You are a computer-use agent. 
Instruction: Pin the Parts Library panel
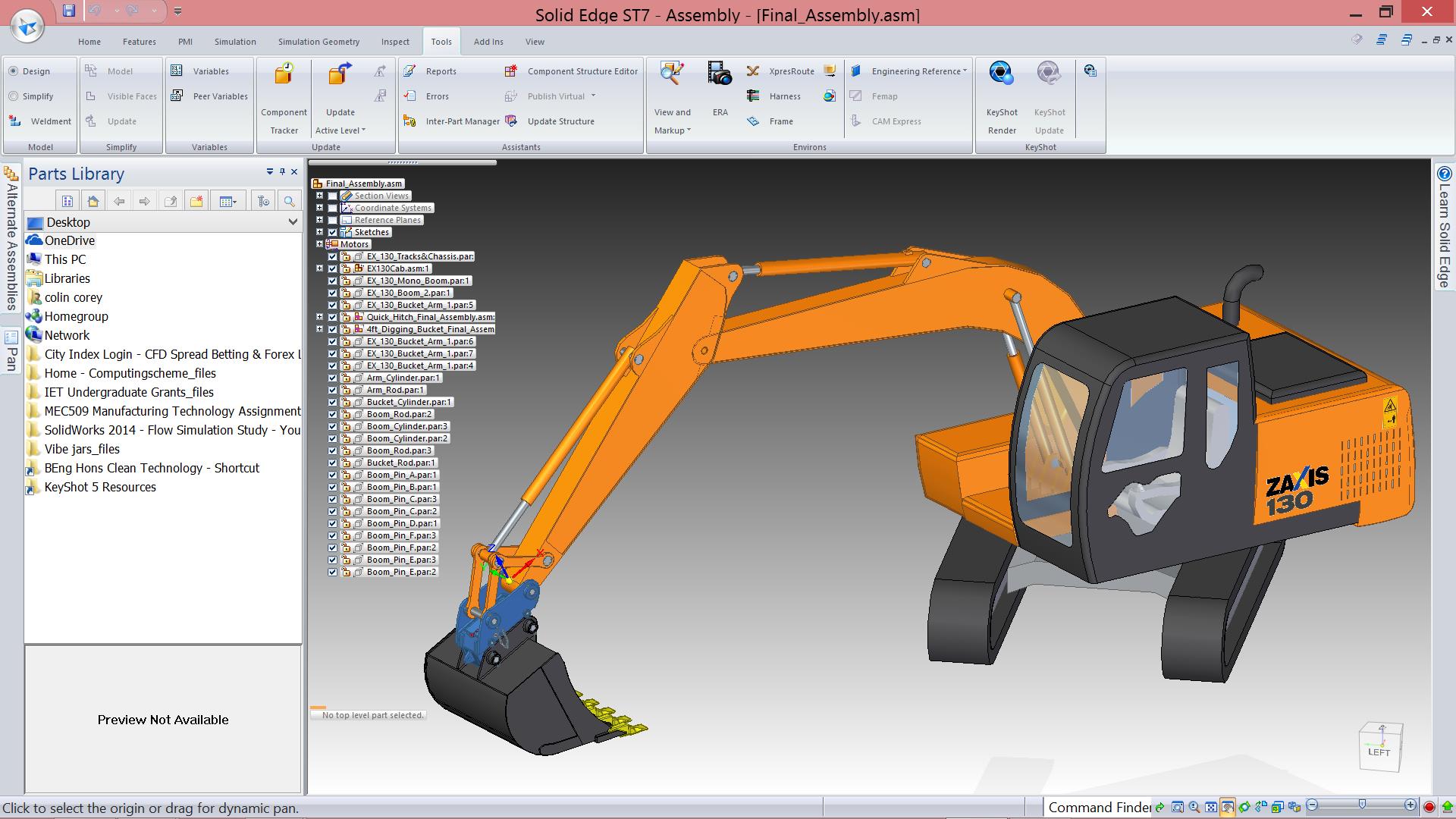pyautogui.click(x=282, y=172)
